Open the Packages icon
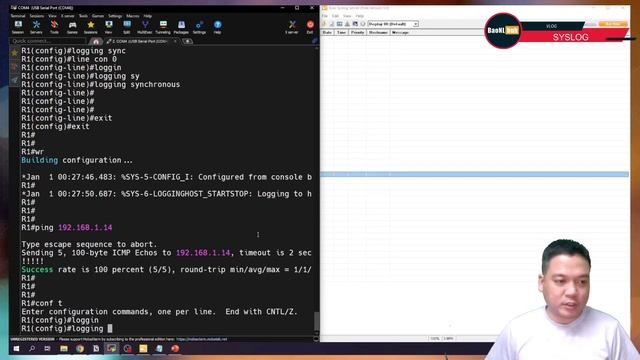Image resolution: width=640 pixels, height=360 pixels. click(x=181, y=27)
